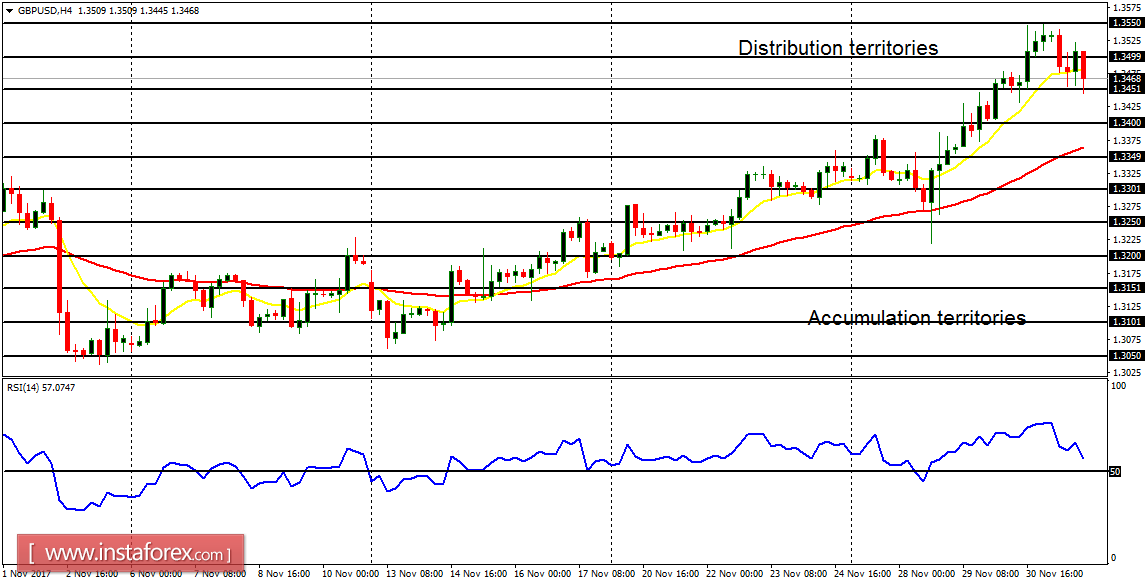Click the 1.3075 price axis value
The image size is (1147, 585).
tap(1126, 339)
